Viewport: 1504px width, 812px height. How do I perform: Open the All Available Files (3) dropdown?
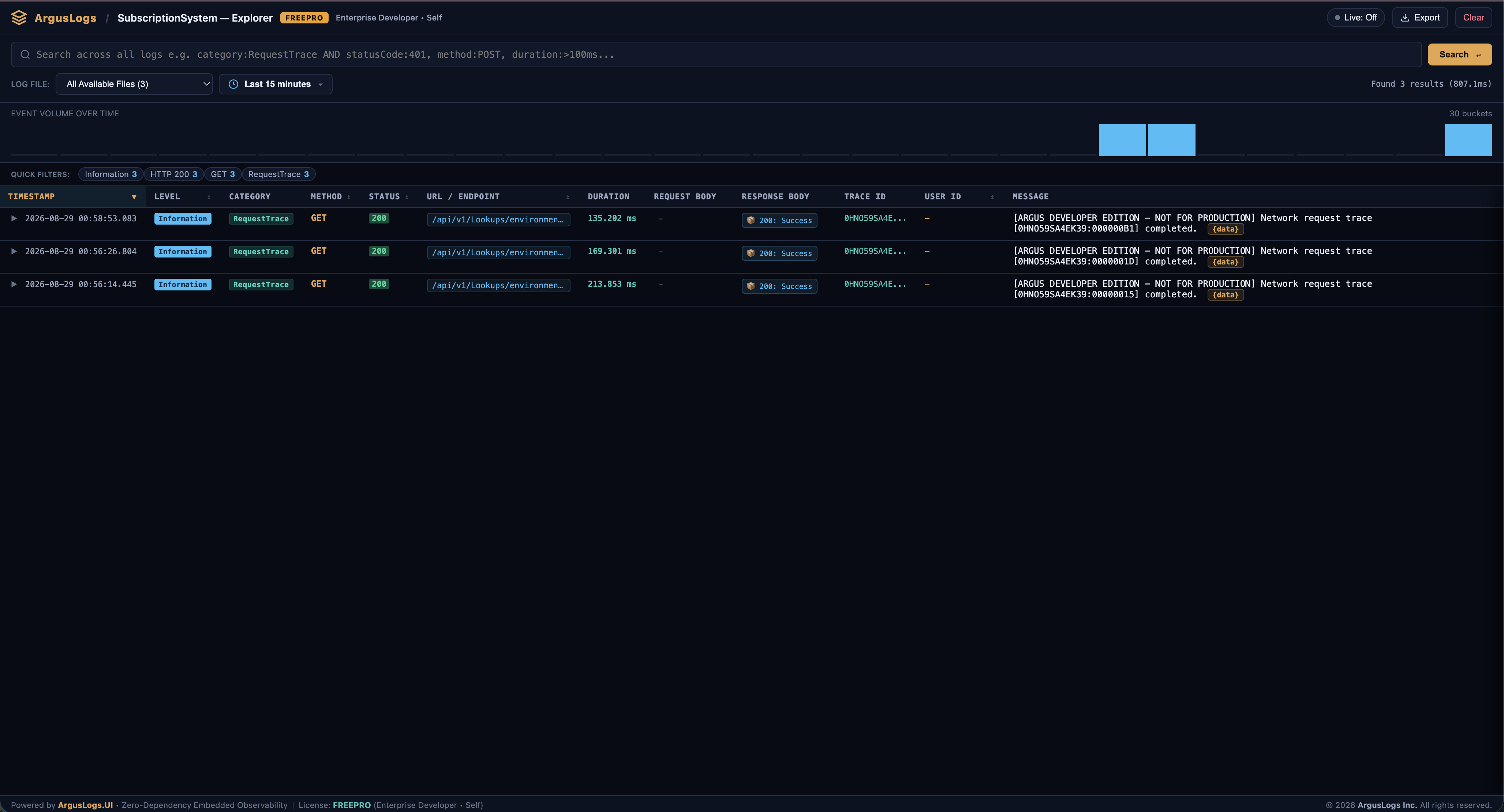tap(134, 84)
